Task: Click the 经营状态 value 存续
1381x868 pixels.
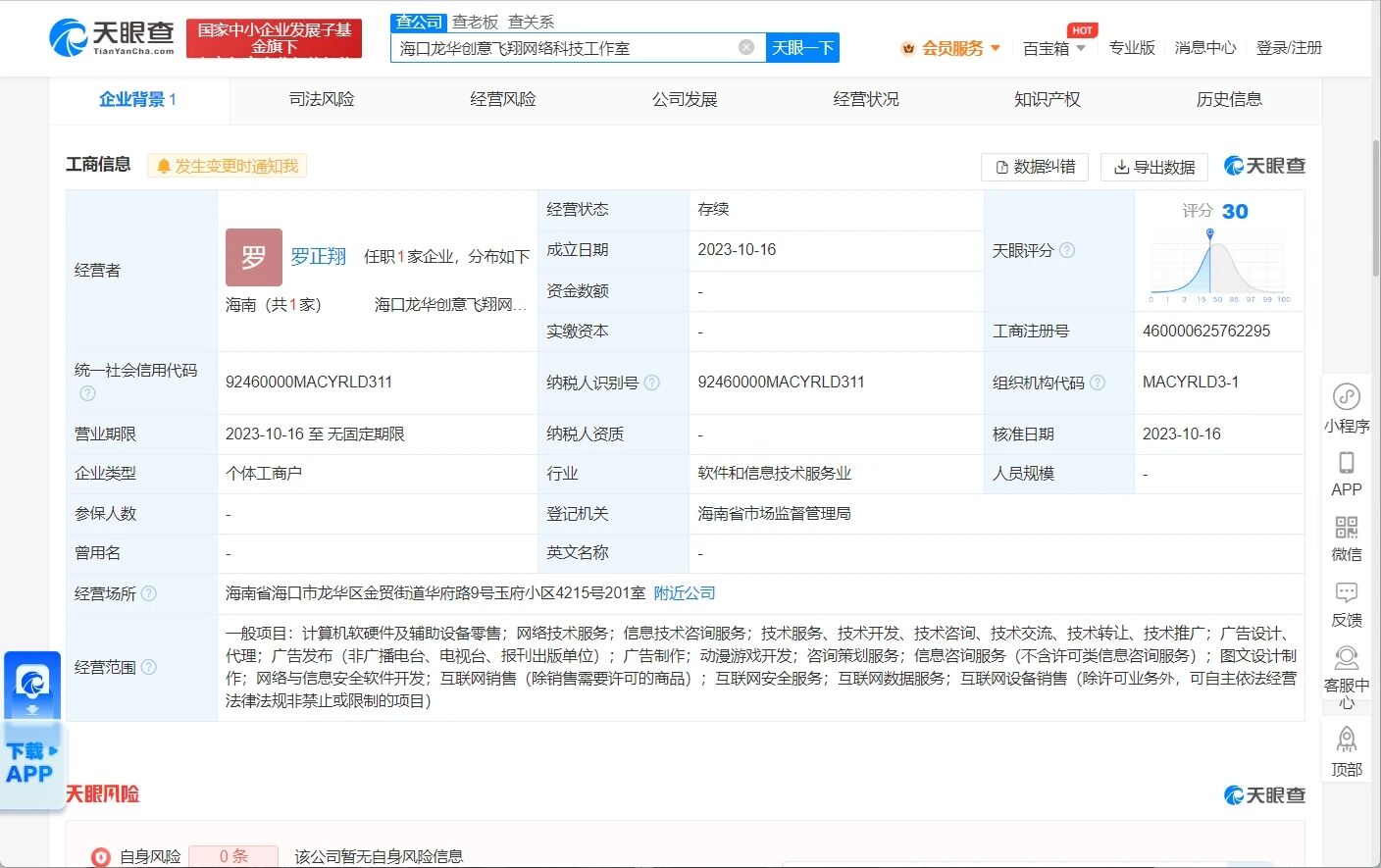Action: click(713, 209)
